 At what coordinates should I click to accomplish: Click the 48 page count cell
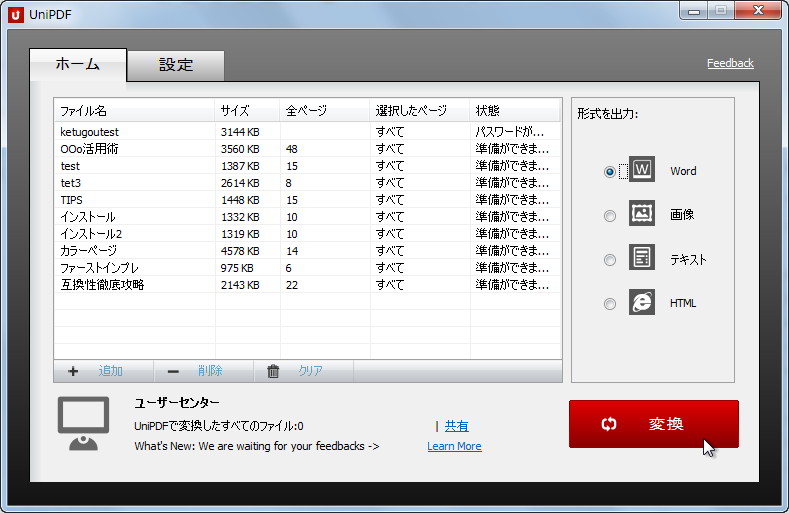291,149
